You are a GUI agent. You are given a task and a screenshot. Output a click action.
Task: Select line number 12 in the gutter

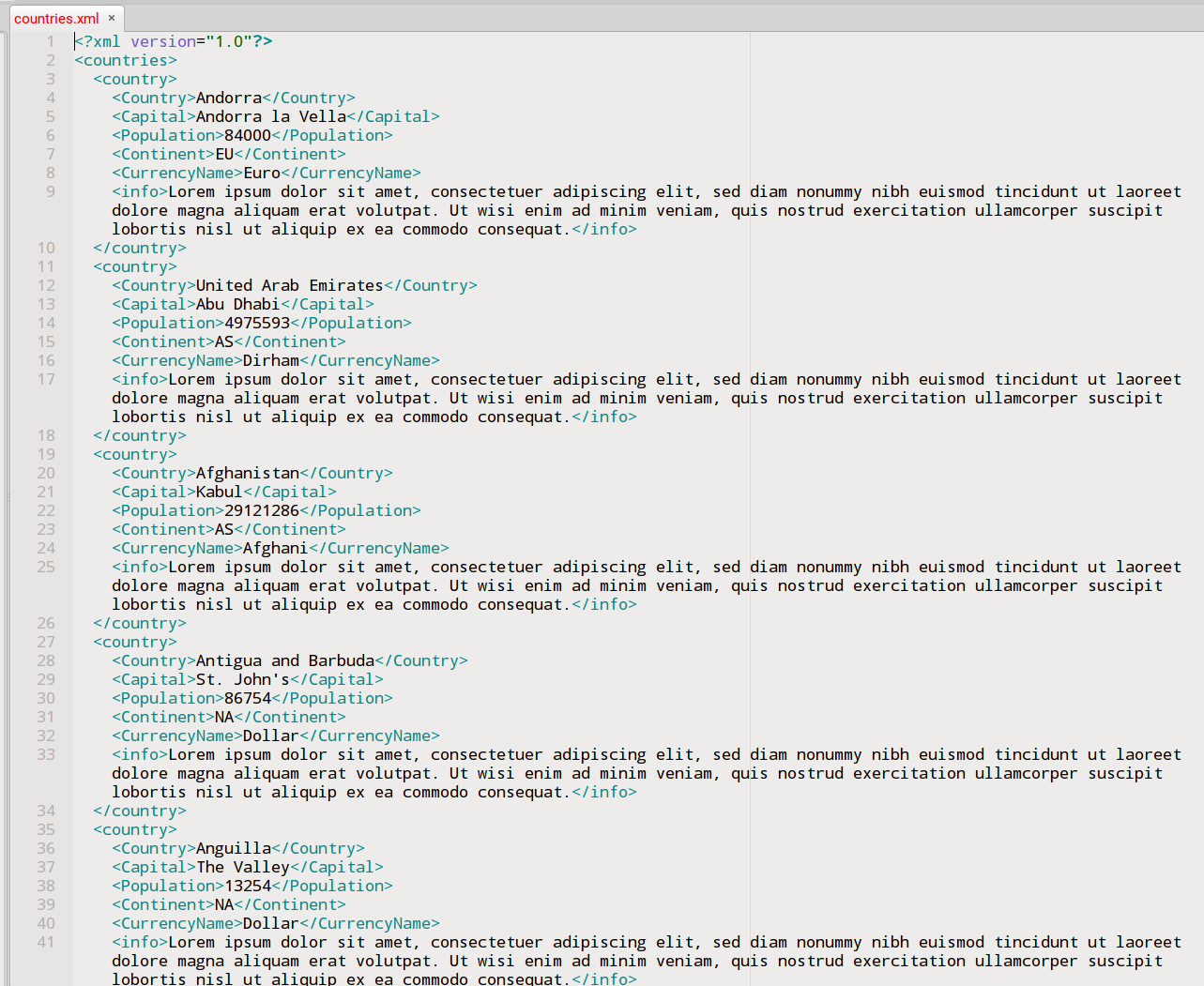[45, 285]
